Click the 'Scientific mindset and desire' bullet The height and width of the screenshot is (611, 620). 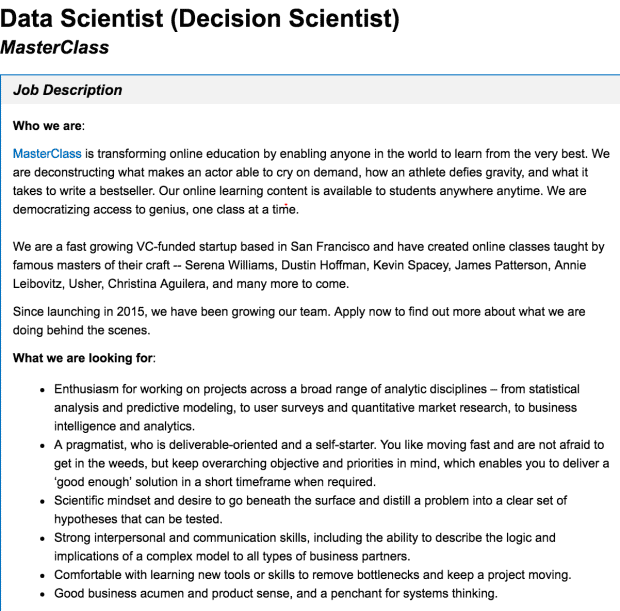point(310,510)
